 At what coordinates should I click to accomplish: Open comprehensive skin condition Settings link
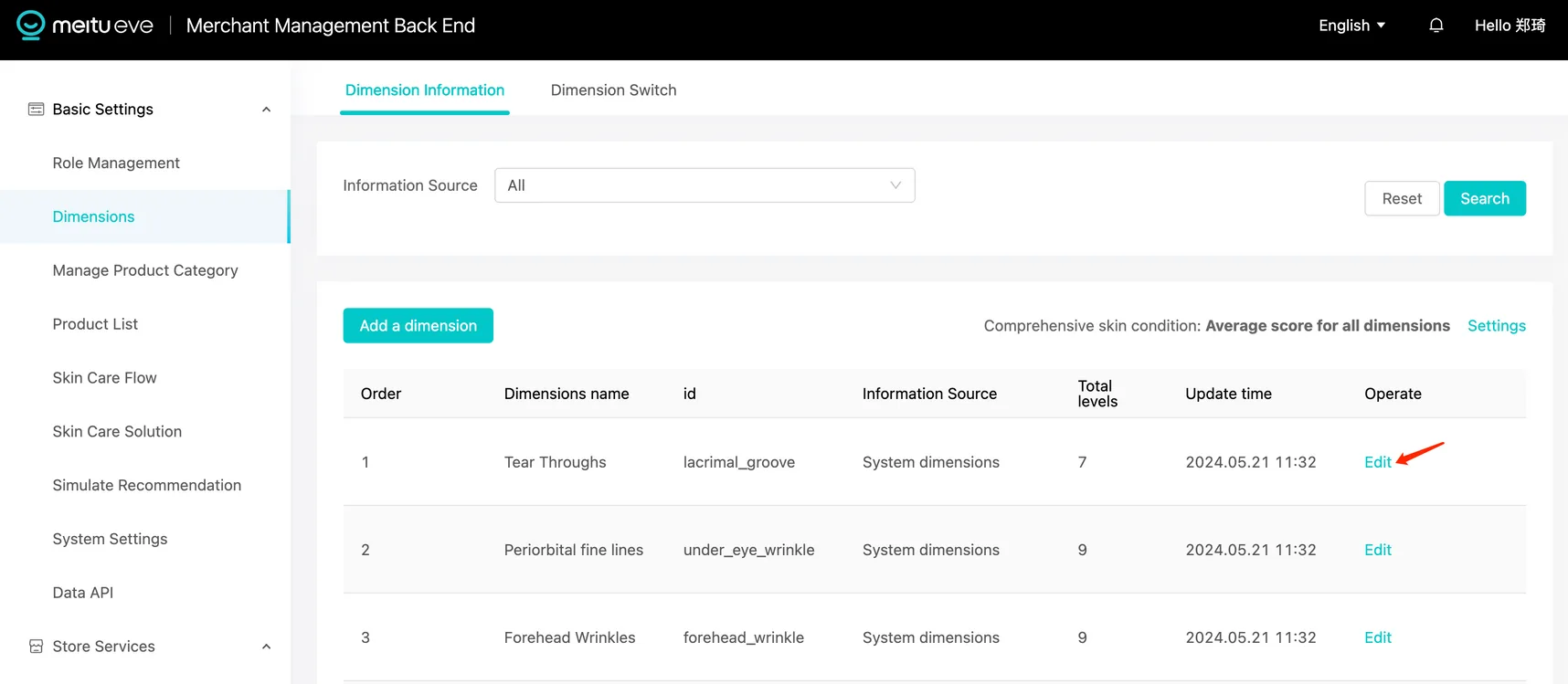(x=1497, y=326)
